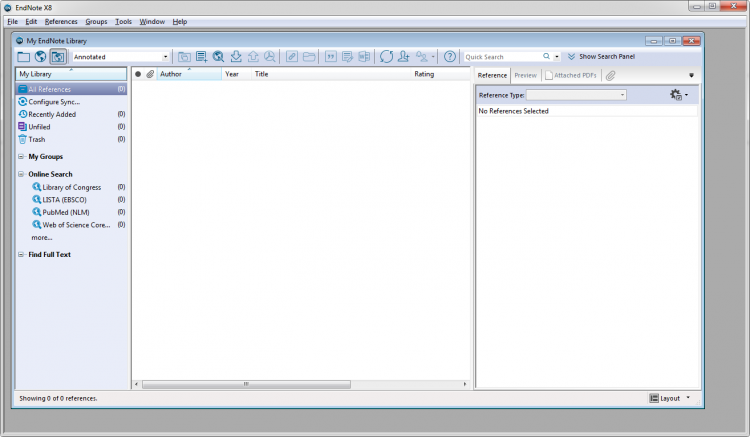Open the Tools menu

coord(123,22)
